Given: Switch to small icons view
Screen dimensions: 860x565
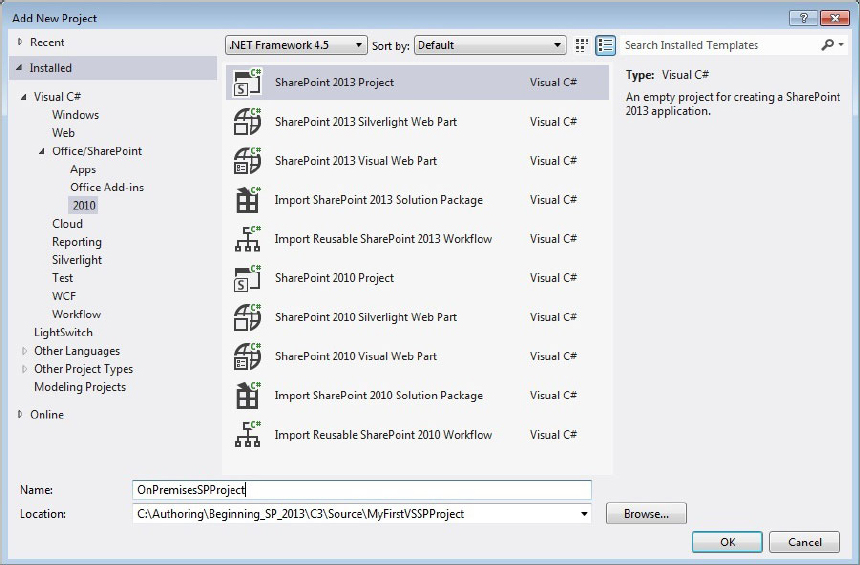Looking at the screenshot, I should point(582,45).
